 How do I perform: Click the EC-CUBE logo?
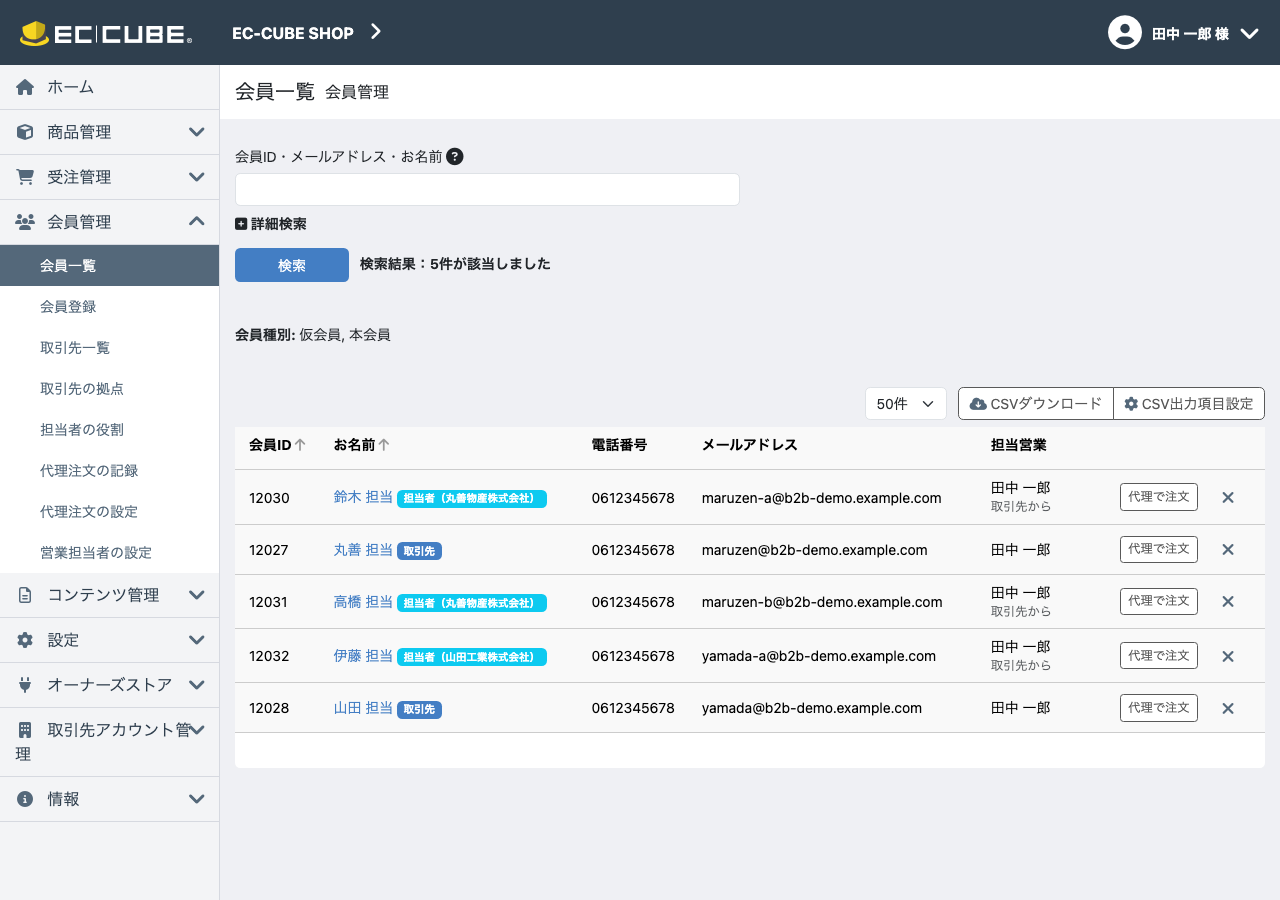point(106,33)
